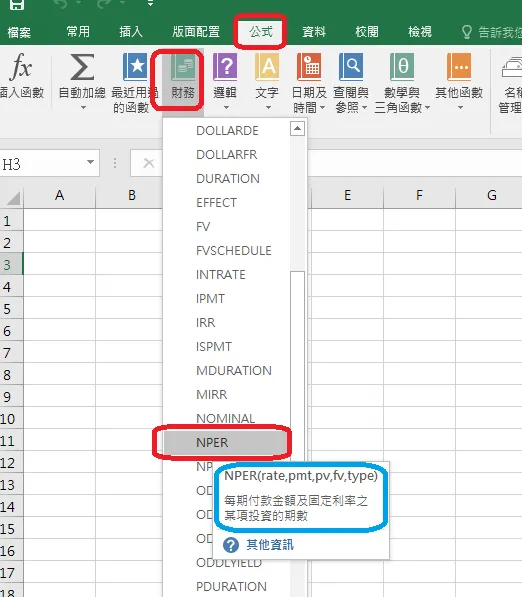Open the 其他函數 more functions library
The image size is (522, 597).
pyautogui.click(x=459, y=67)
